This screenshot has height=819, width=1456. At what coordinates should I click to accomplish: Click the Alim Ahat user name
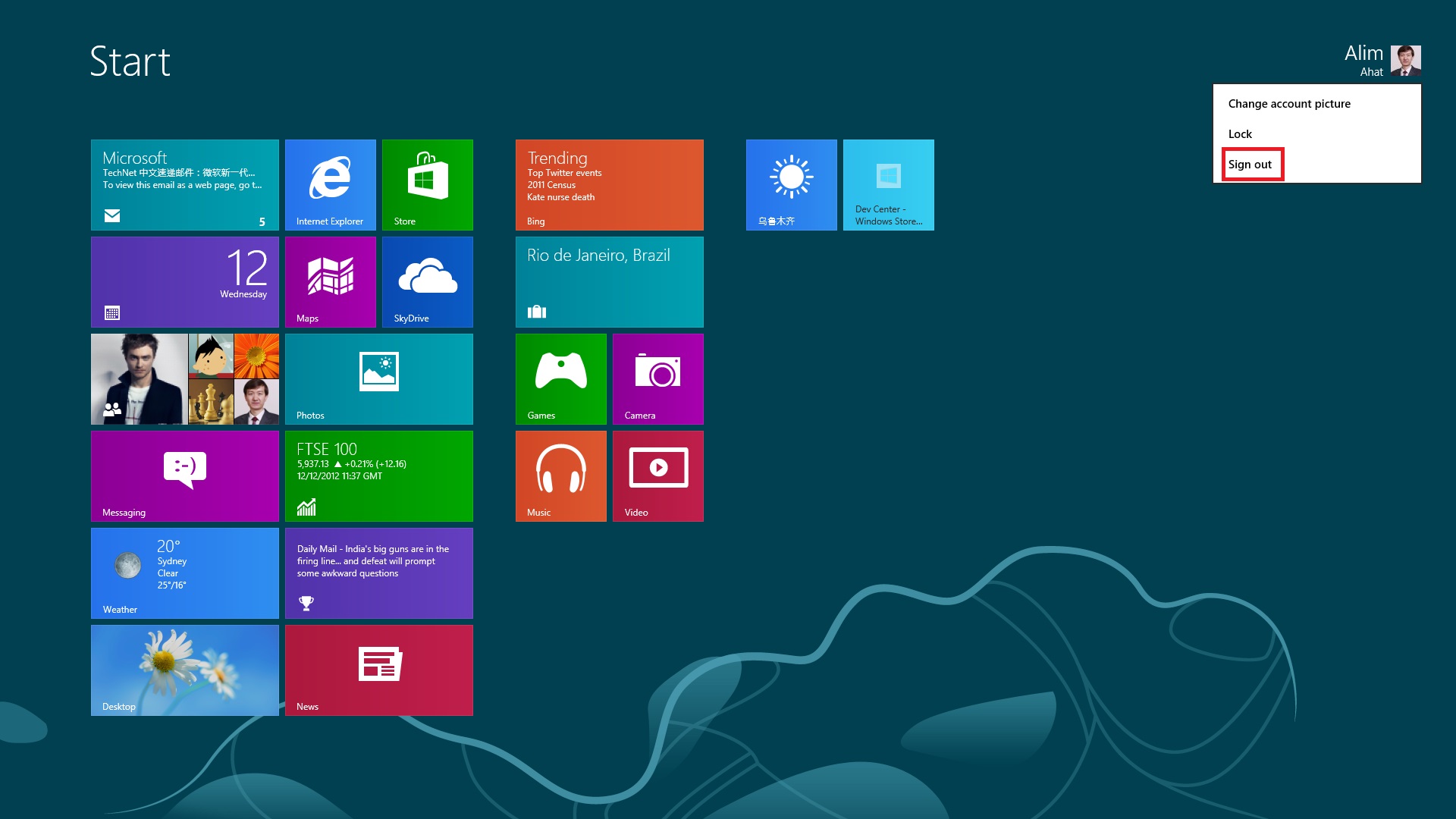pyautogui.click(x=1363, y=60)
